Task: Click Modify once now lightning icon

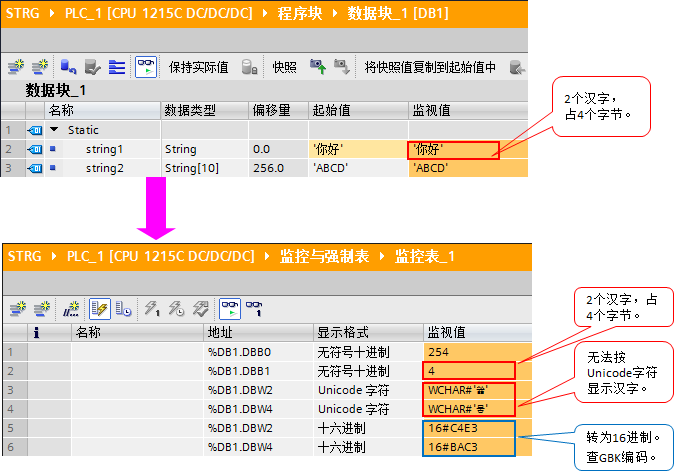Action: point(152,309)
